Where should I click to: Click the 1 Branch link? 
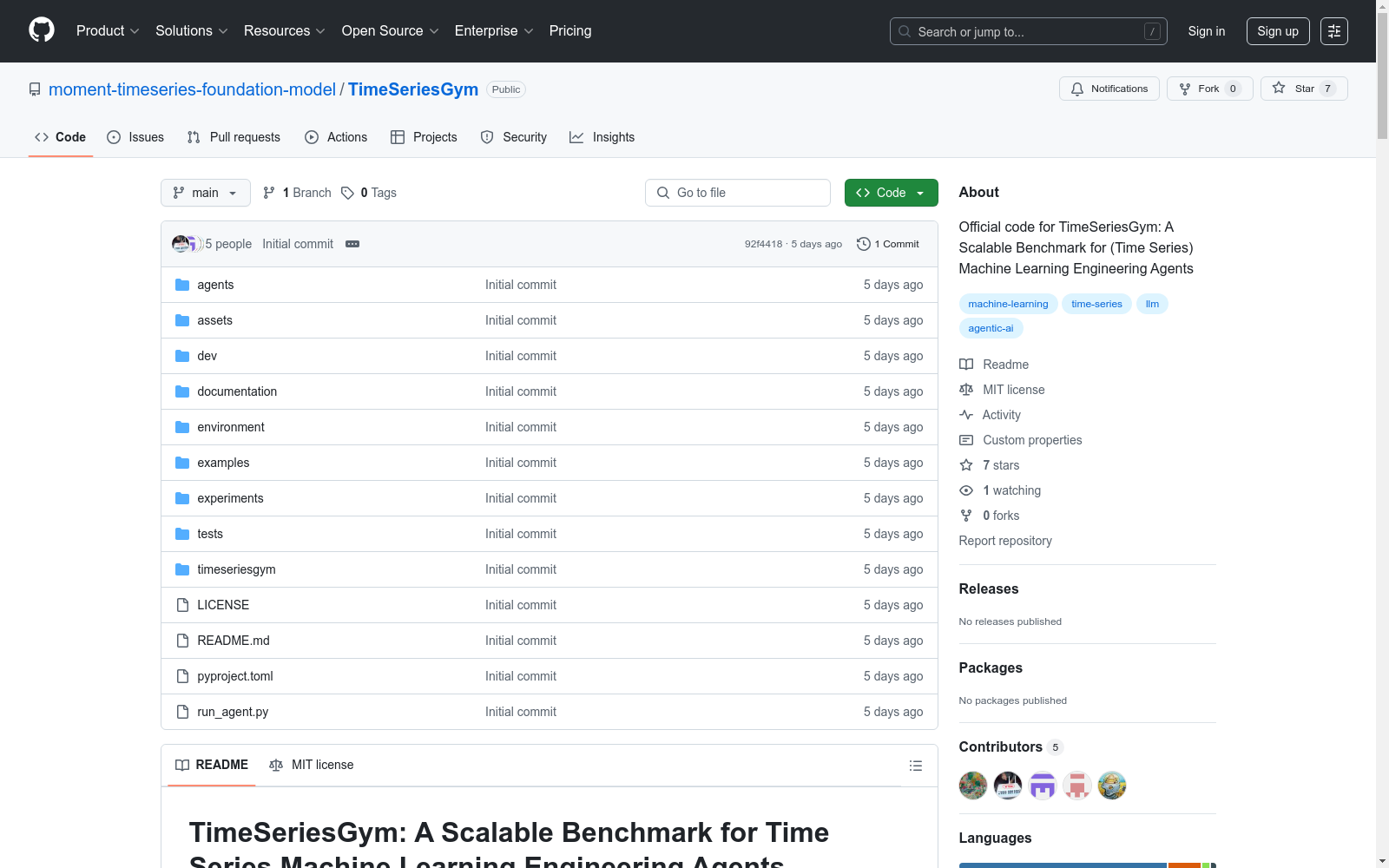click(297, 193)
